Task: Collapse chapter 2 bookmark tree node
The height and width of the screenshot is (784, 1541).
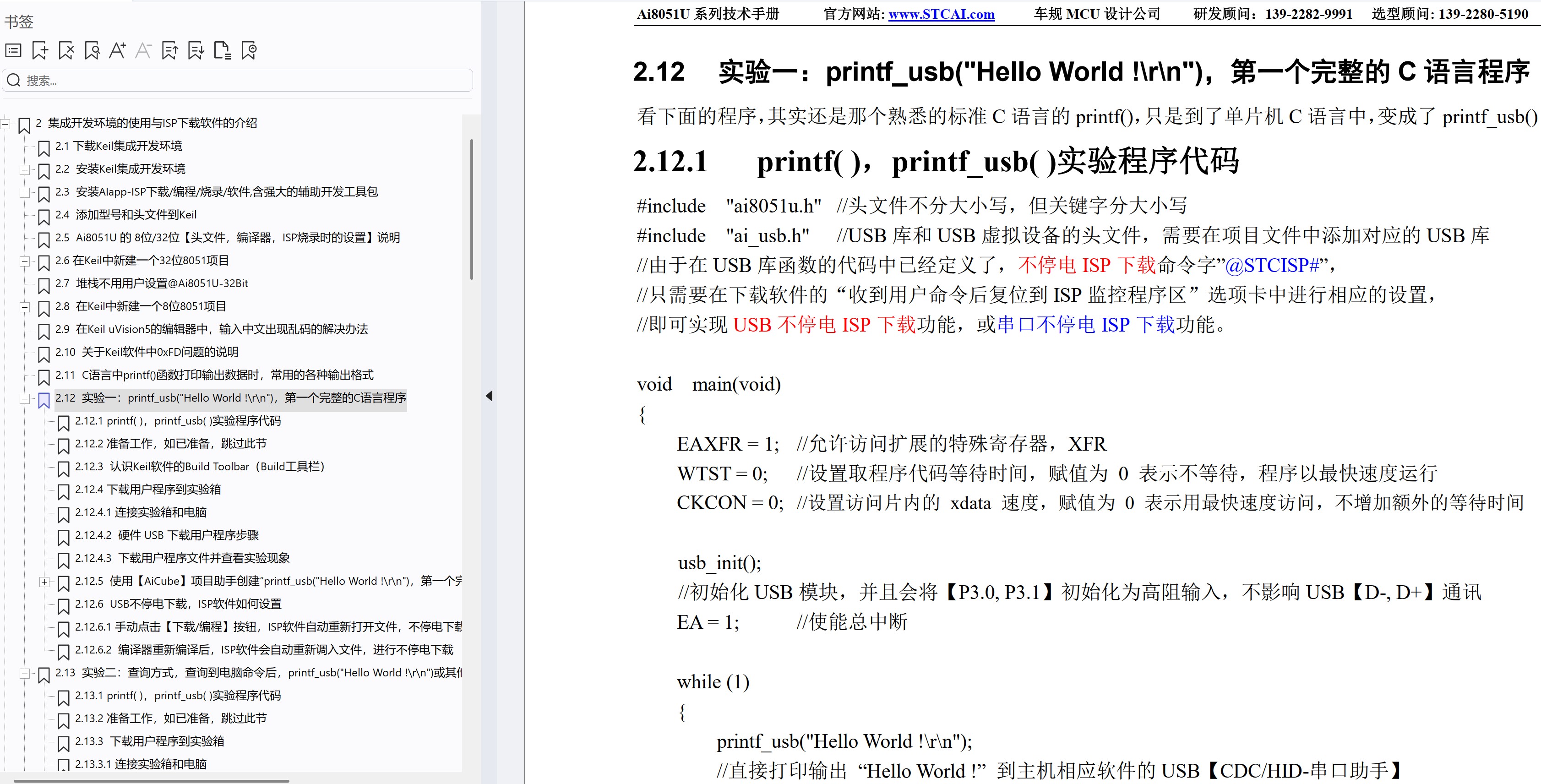Action: point(5,124)
